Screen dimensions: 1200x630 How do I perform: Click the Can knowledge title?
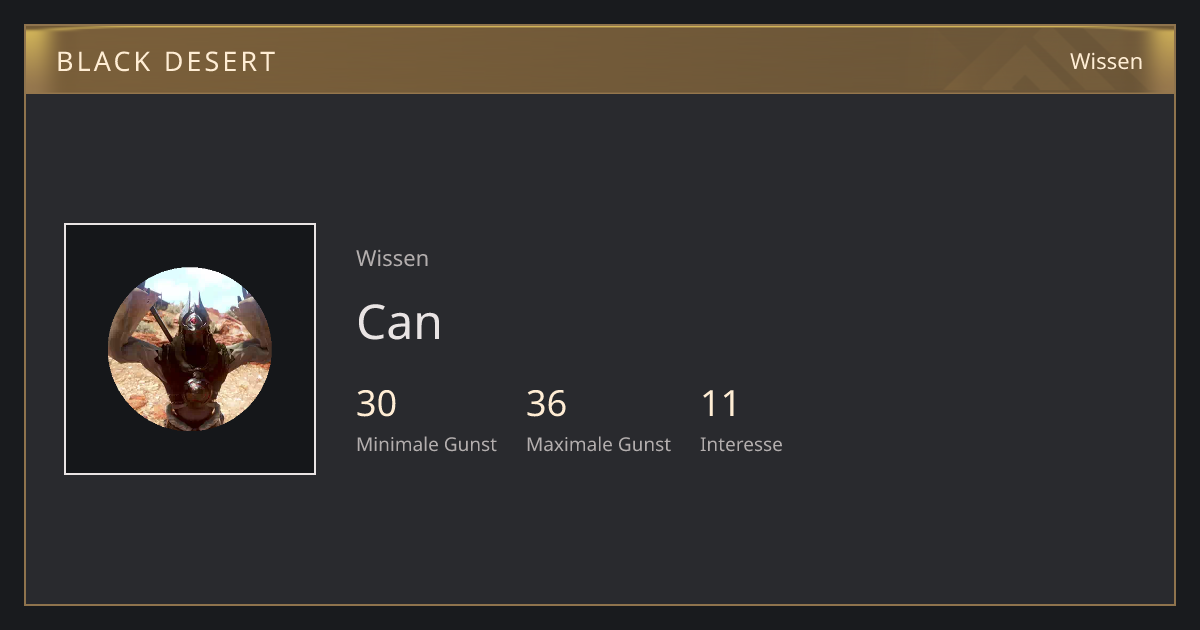[x=399, y=322]
